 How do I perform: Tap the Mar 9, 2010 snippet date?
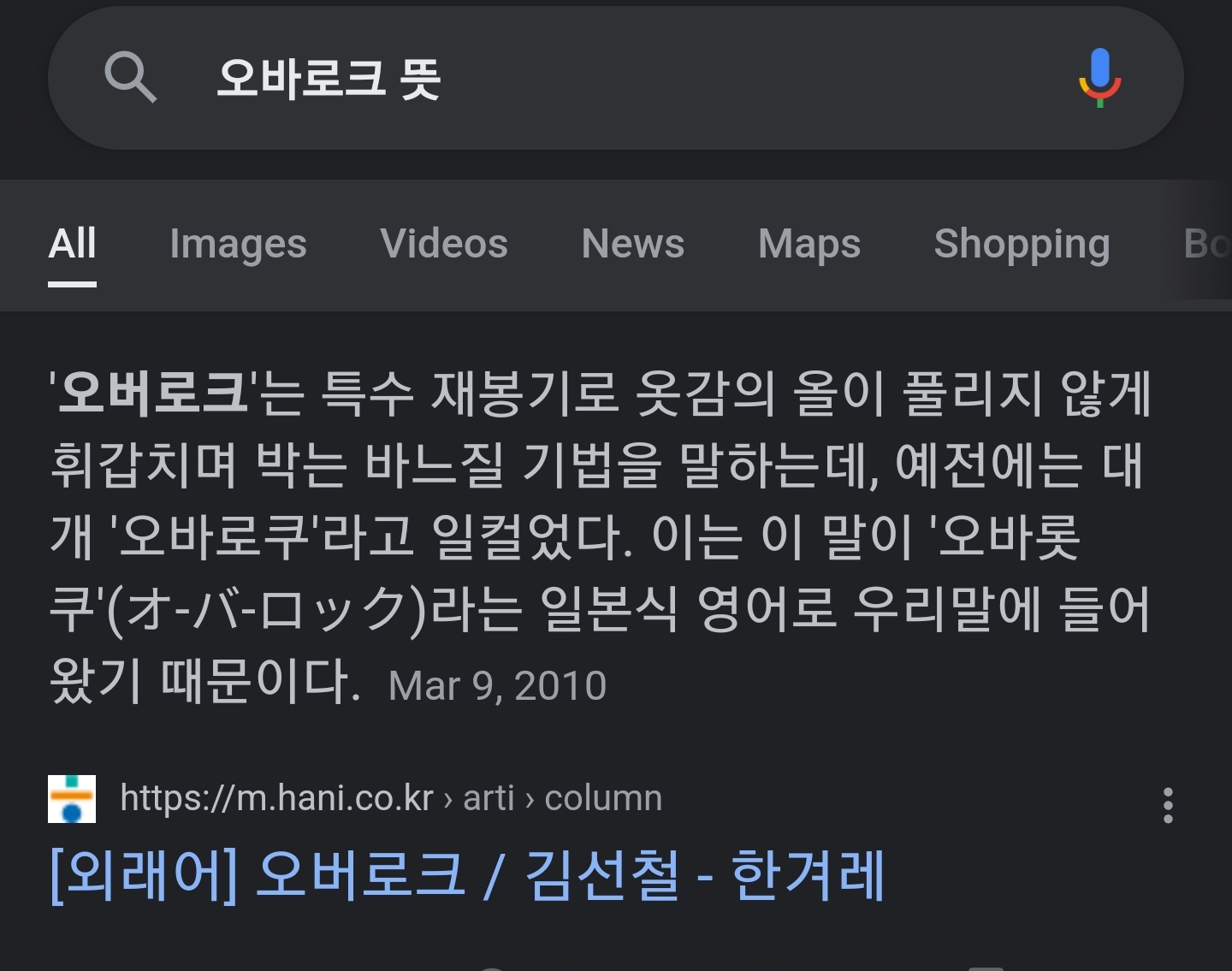[x=497, y=686]
